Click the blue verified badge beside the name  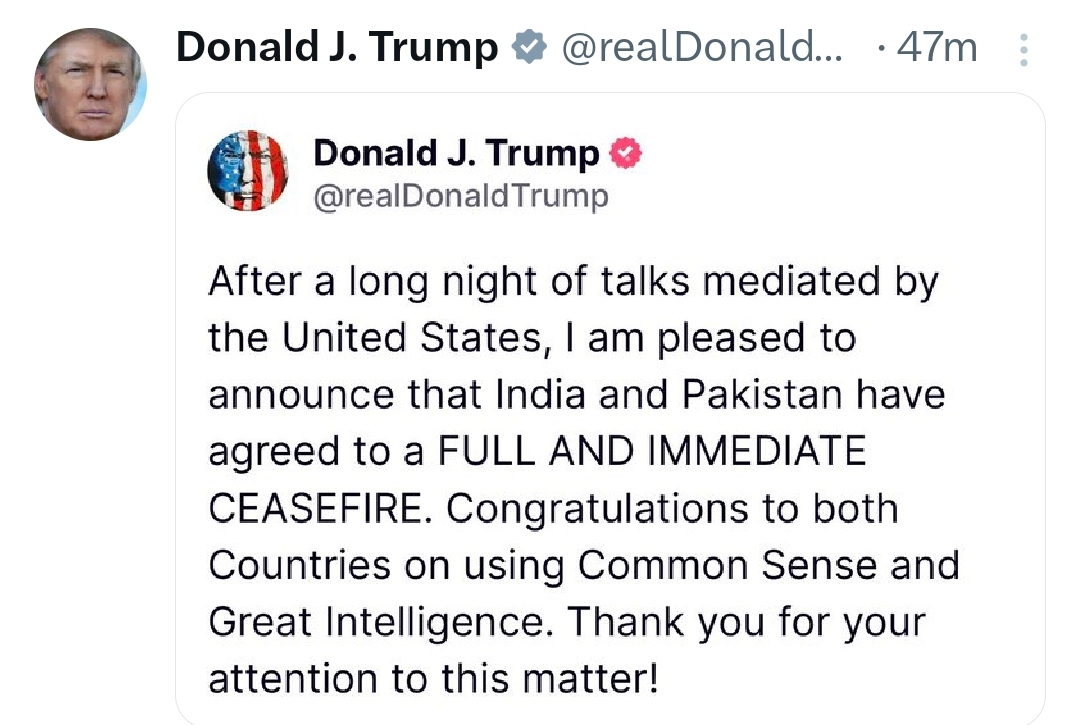[x=529, y=47]
